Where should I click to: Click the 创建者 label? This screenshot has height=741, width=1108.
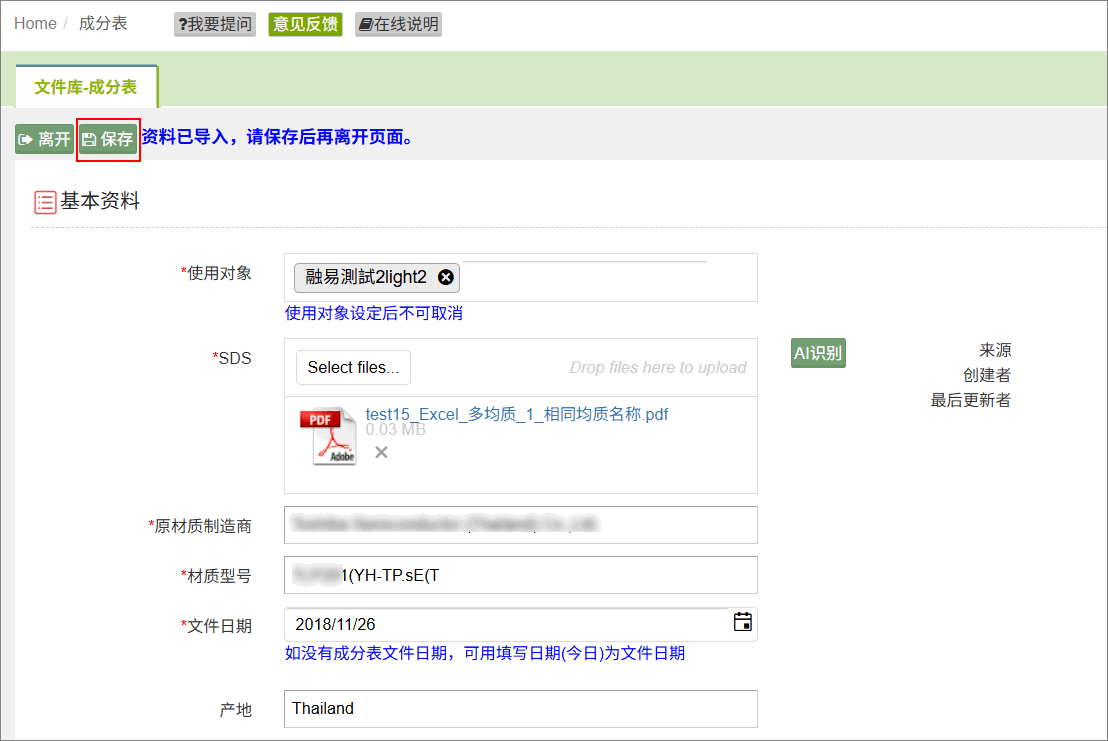[987, 375]
